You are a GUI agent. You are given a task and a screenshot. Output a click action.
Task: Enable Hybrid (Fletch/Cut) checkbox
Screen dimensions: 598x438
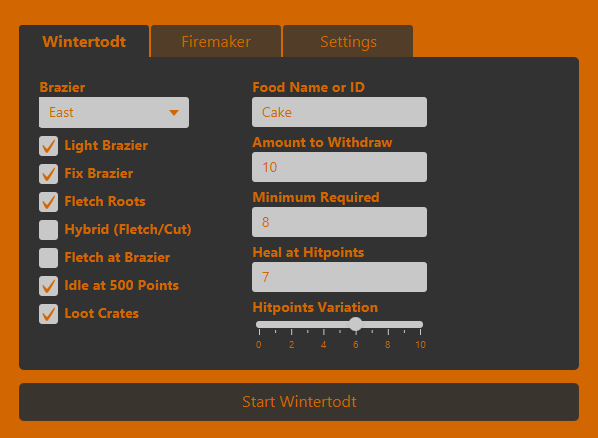(x=48, y=230)
